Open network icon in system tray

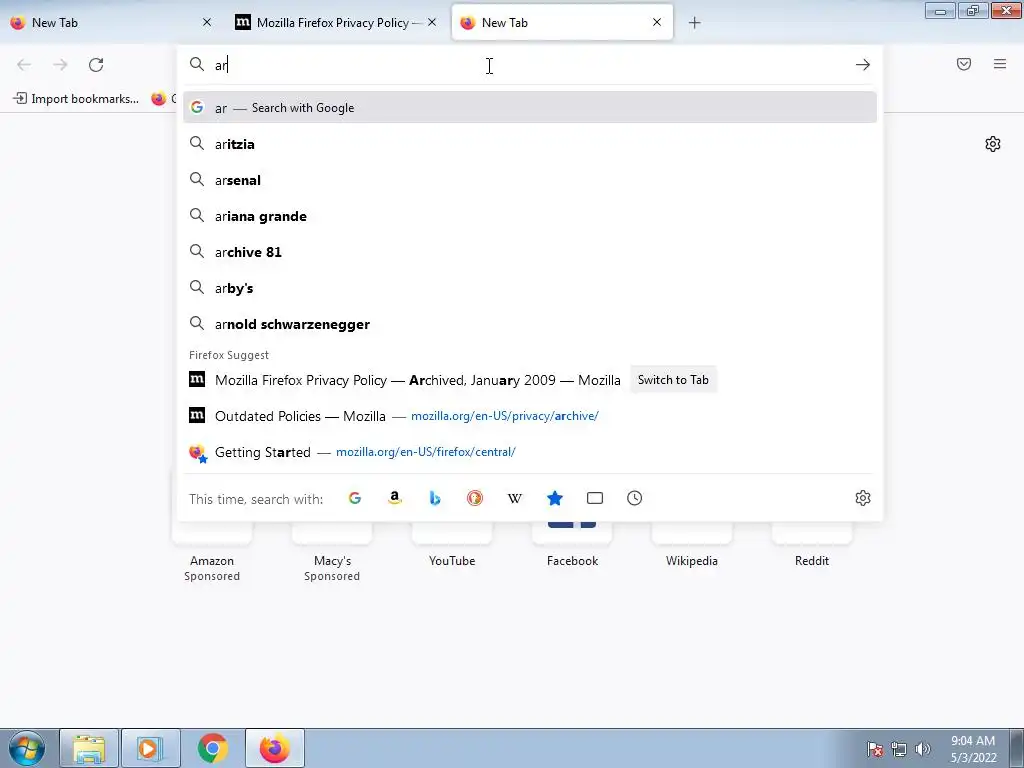pyautogui.click(x=899, y=749)
